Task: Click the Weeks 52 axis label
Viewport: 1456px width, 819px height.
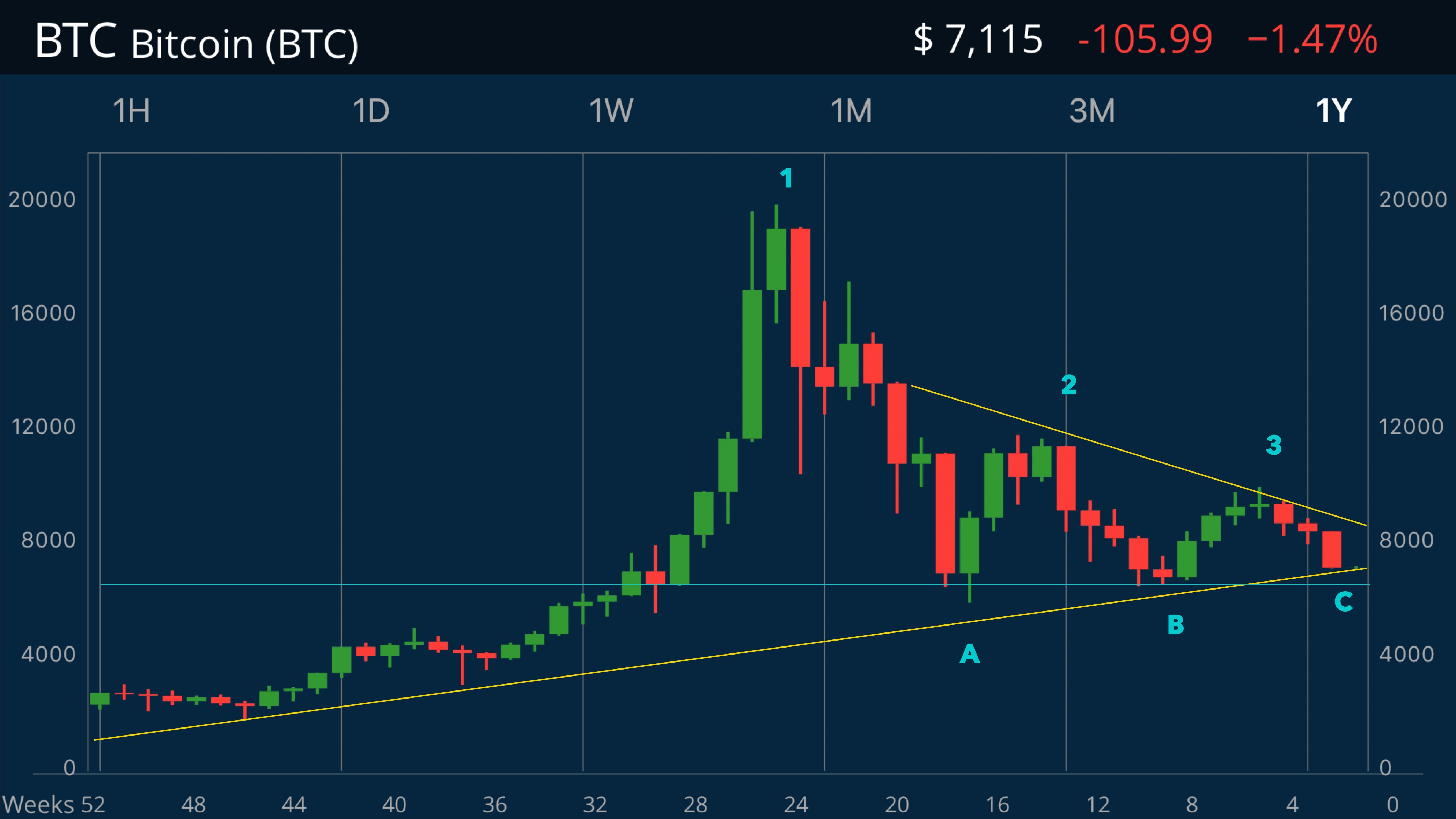Action: tap(54, 804)
